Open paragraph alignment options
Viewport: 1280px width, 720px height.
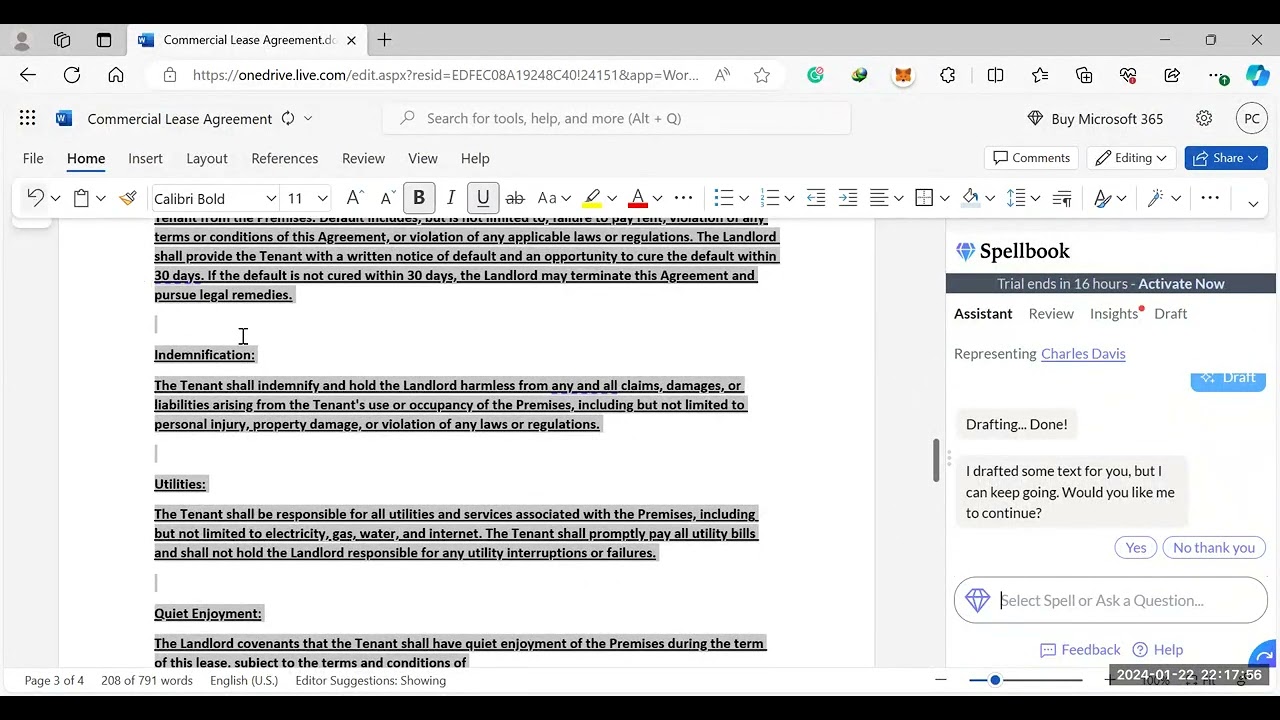click(x=879, y=198)
